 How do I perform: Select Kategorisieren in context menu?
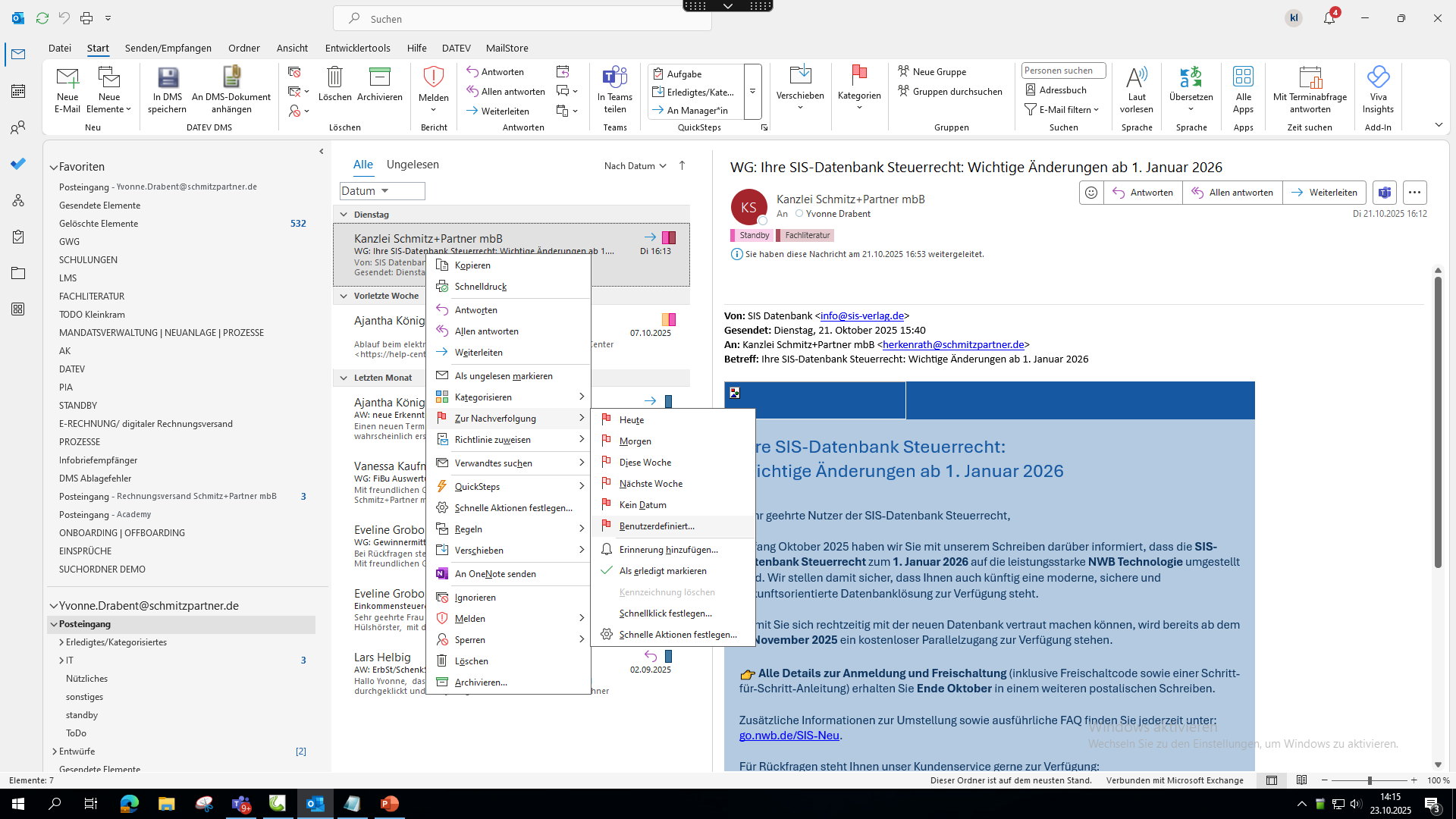[508, 397]
